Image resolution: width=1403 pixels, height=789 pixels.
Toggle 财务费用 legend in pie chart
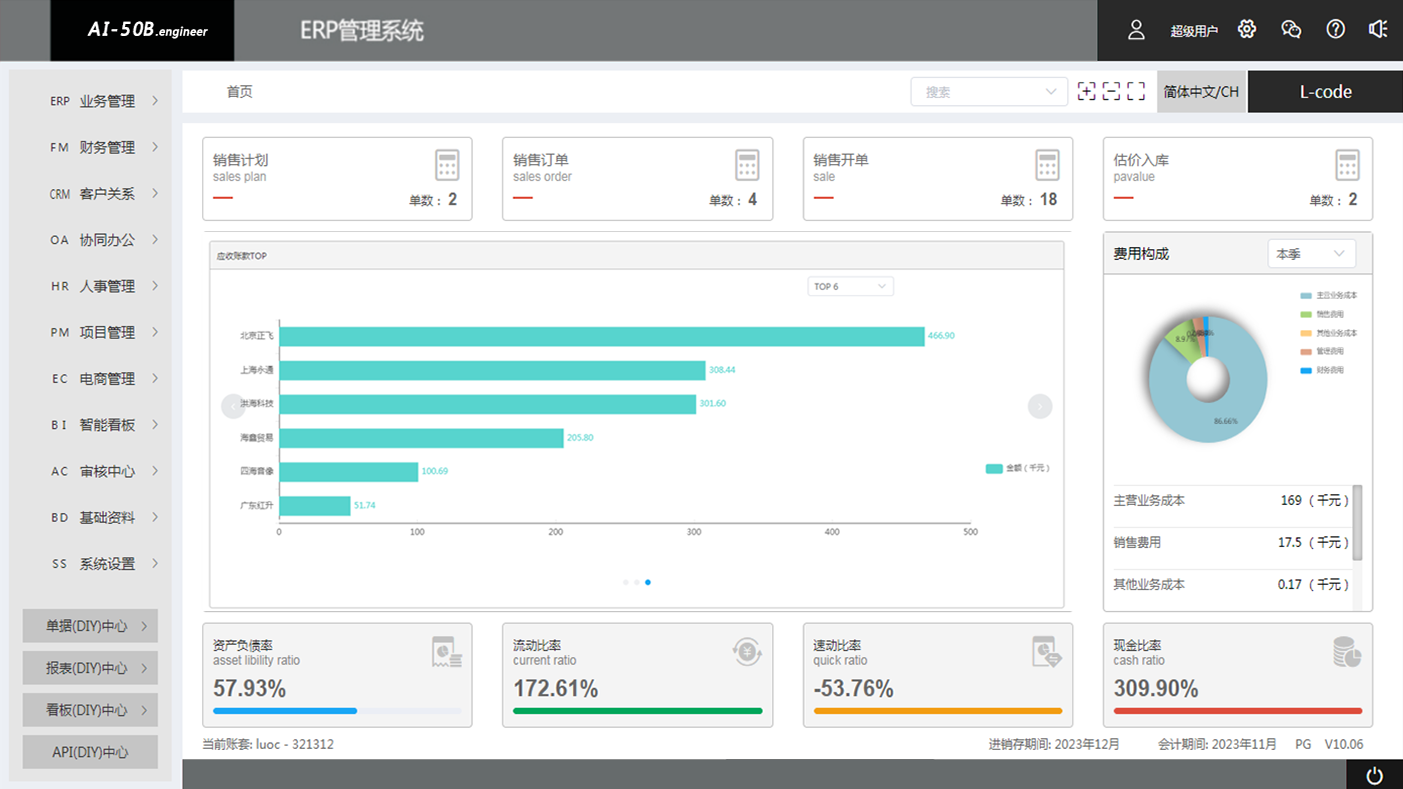(x=1324, y=370)
